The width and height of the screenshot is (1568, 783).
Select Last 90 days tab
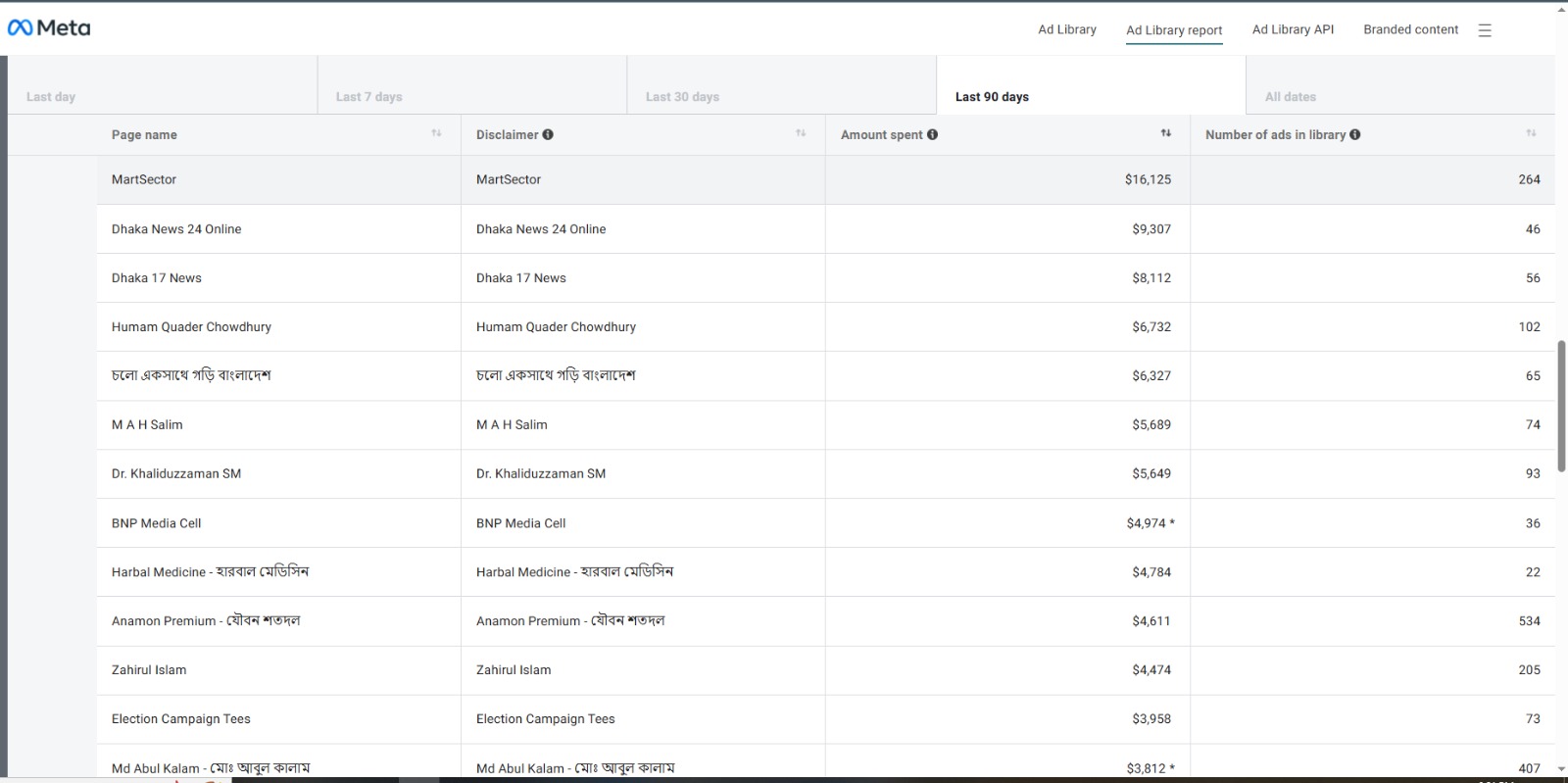coord(1092,85)
